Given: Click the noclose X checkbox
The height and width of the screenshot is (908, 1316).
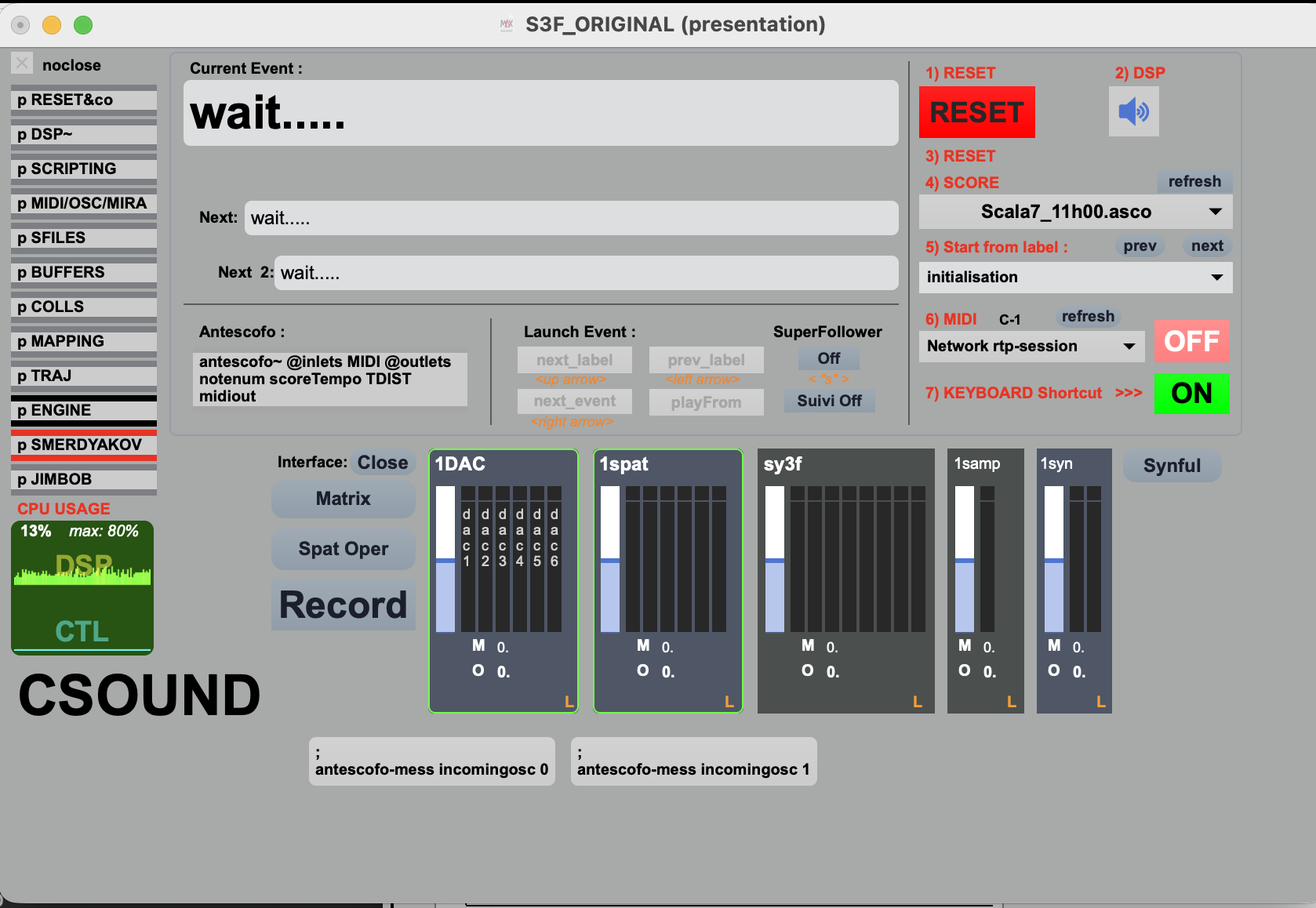Looking at the screenshot, I should 23,64.
